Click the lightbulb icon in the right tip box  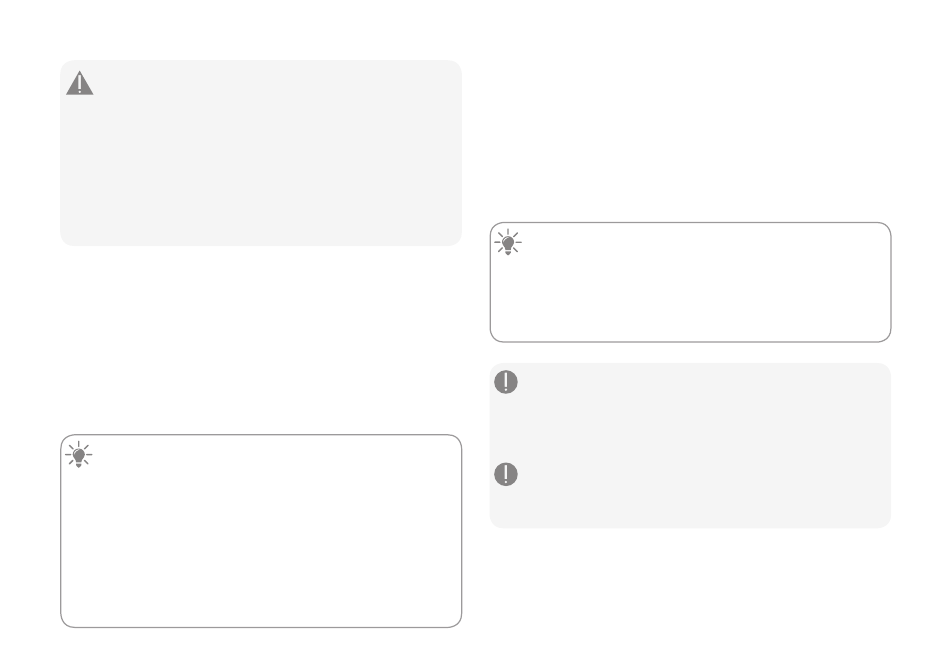[508, 242]
